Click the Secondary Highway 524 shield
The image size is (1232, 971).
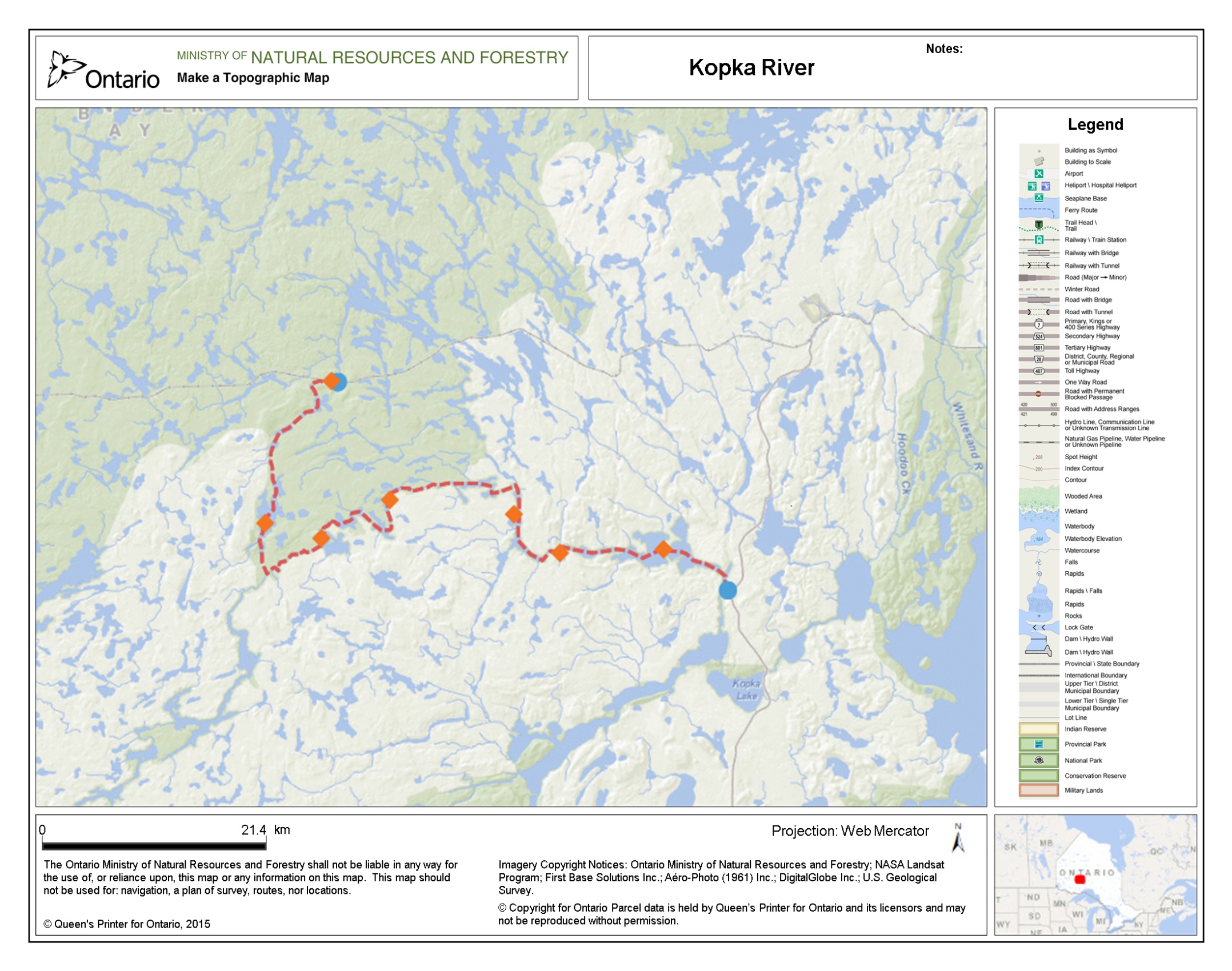(x=1038, y=336)
